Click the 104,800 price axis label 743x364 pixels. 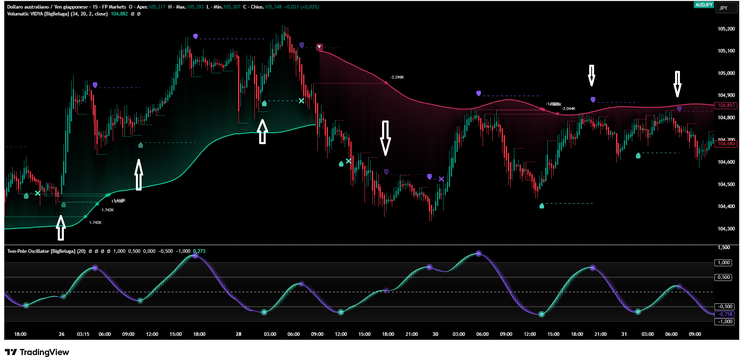[x=726, y=118]
